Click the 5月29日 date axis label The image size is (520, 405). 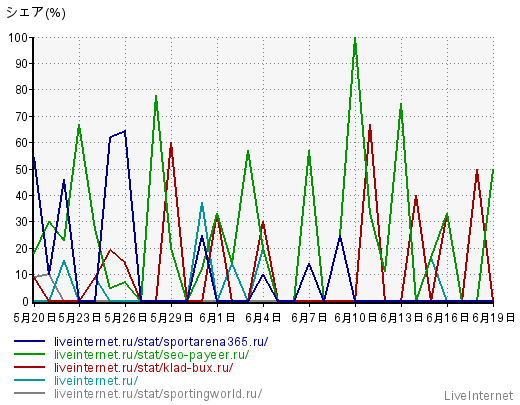171,318
